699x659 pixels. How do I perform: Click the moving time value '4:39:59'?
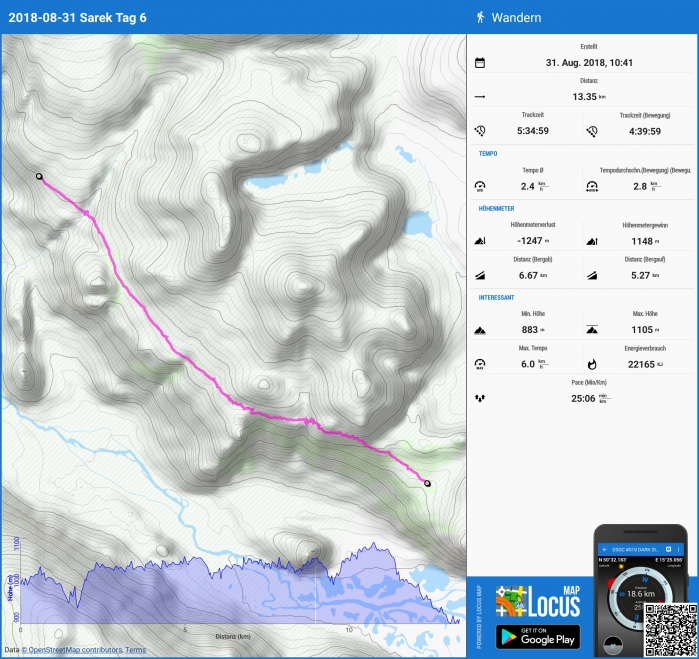coord(645,131)
